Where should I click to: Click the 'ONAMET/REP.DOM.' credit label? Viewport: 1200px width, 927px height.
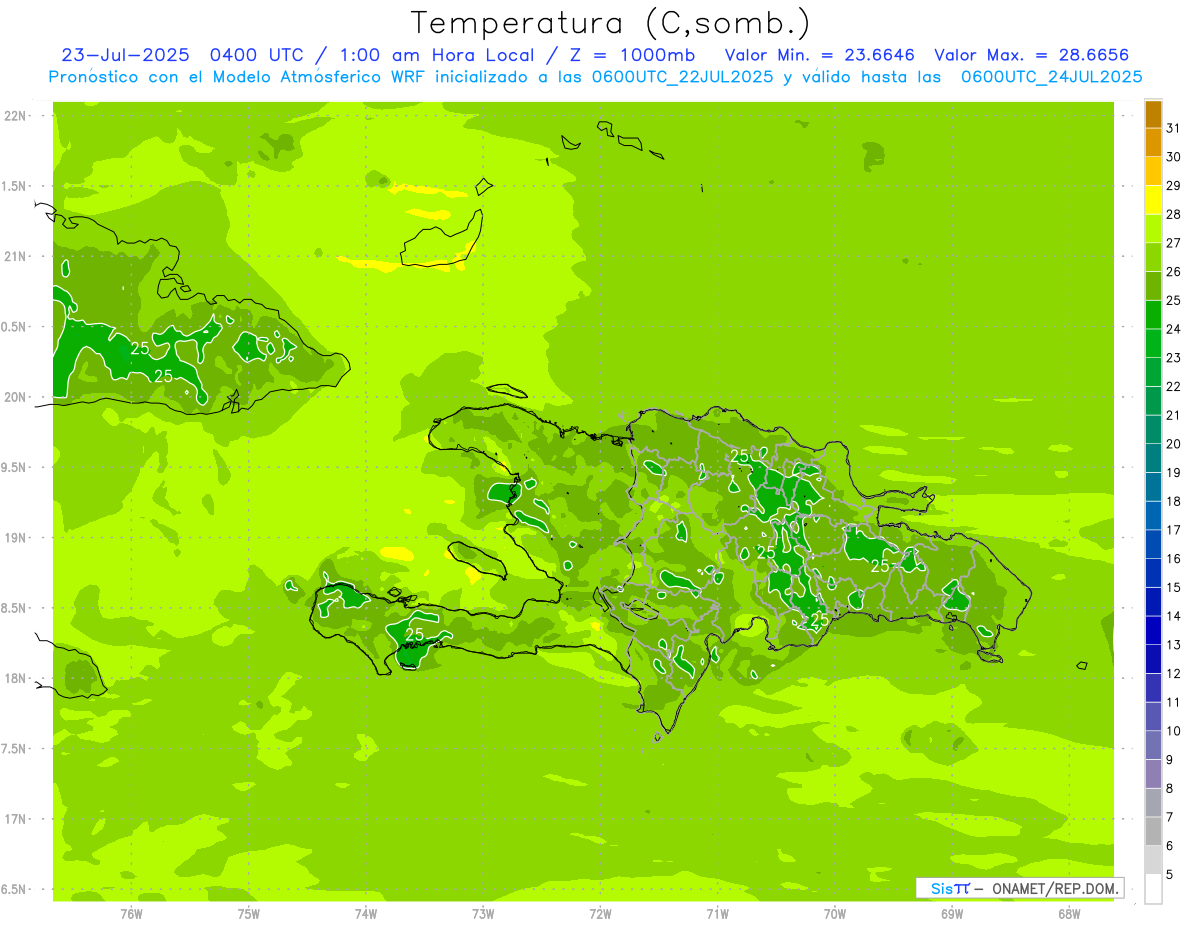click(x=1054, y=888)
